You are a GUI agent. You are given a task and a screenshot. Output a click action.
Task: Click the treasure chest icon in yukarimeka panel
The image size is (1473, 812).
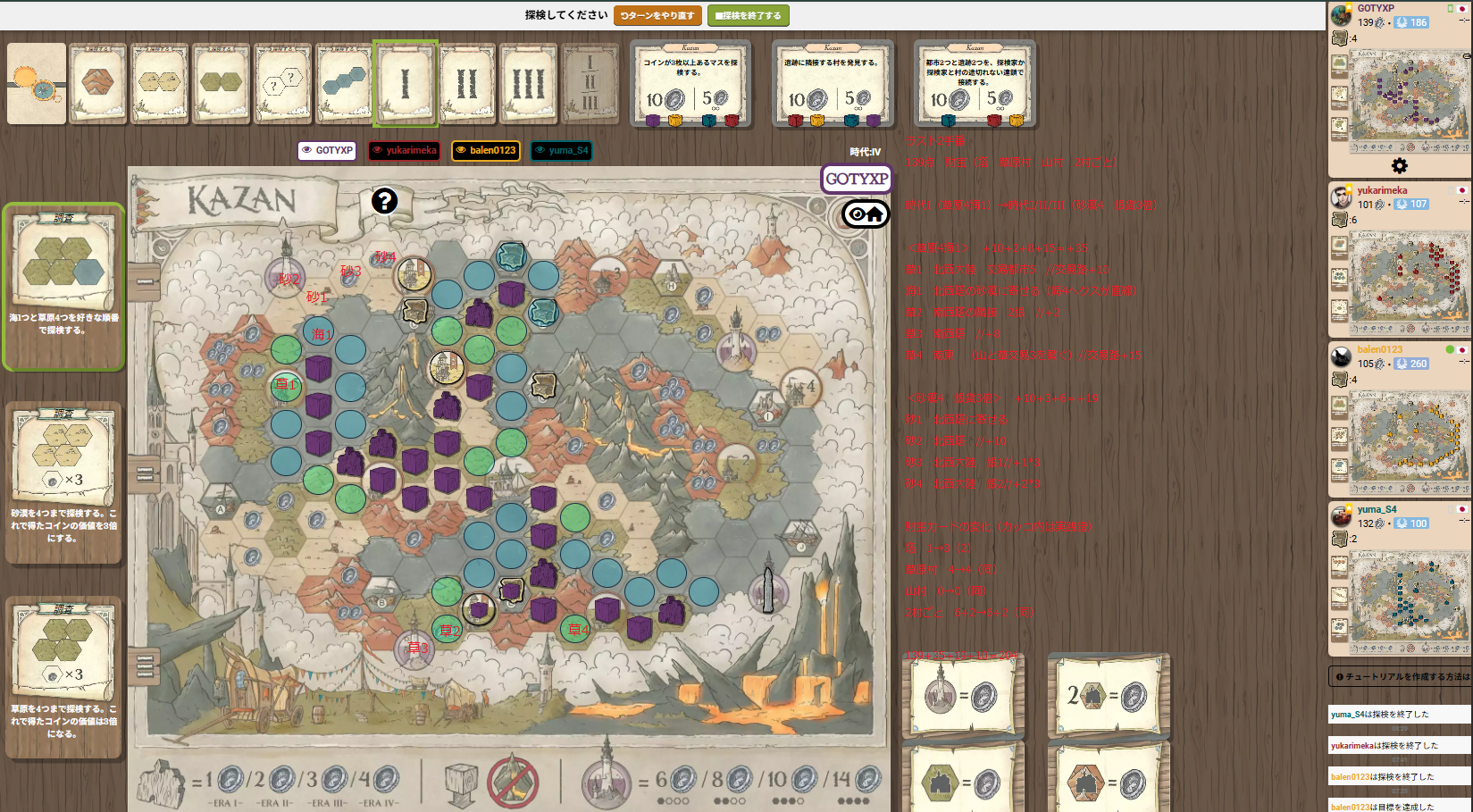[1339, 220]
